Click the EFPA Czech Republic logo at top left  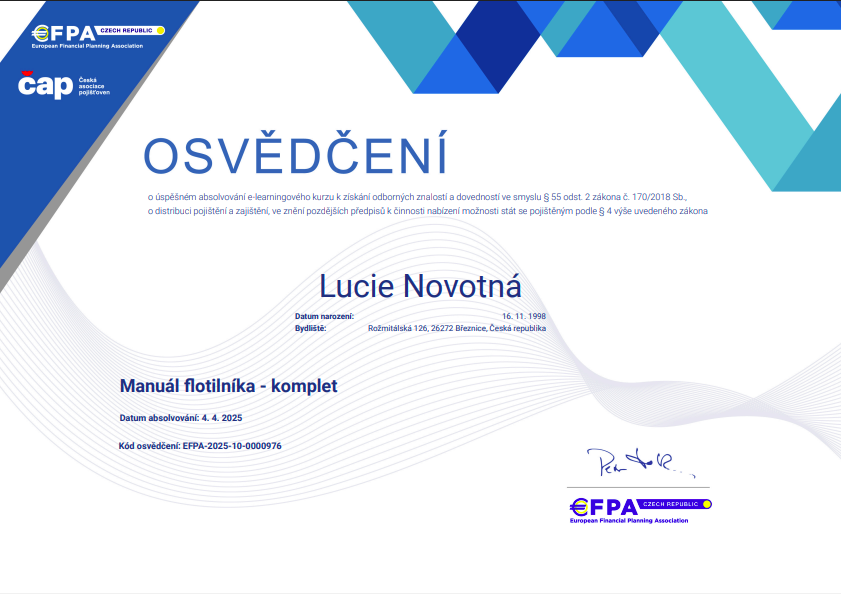[x=98, y=36]
